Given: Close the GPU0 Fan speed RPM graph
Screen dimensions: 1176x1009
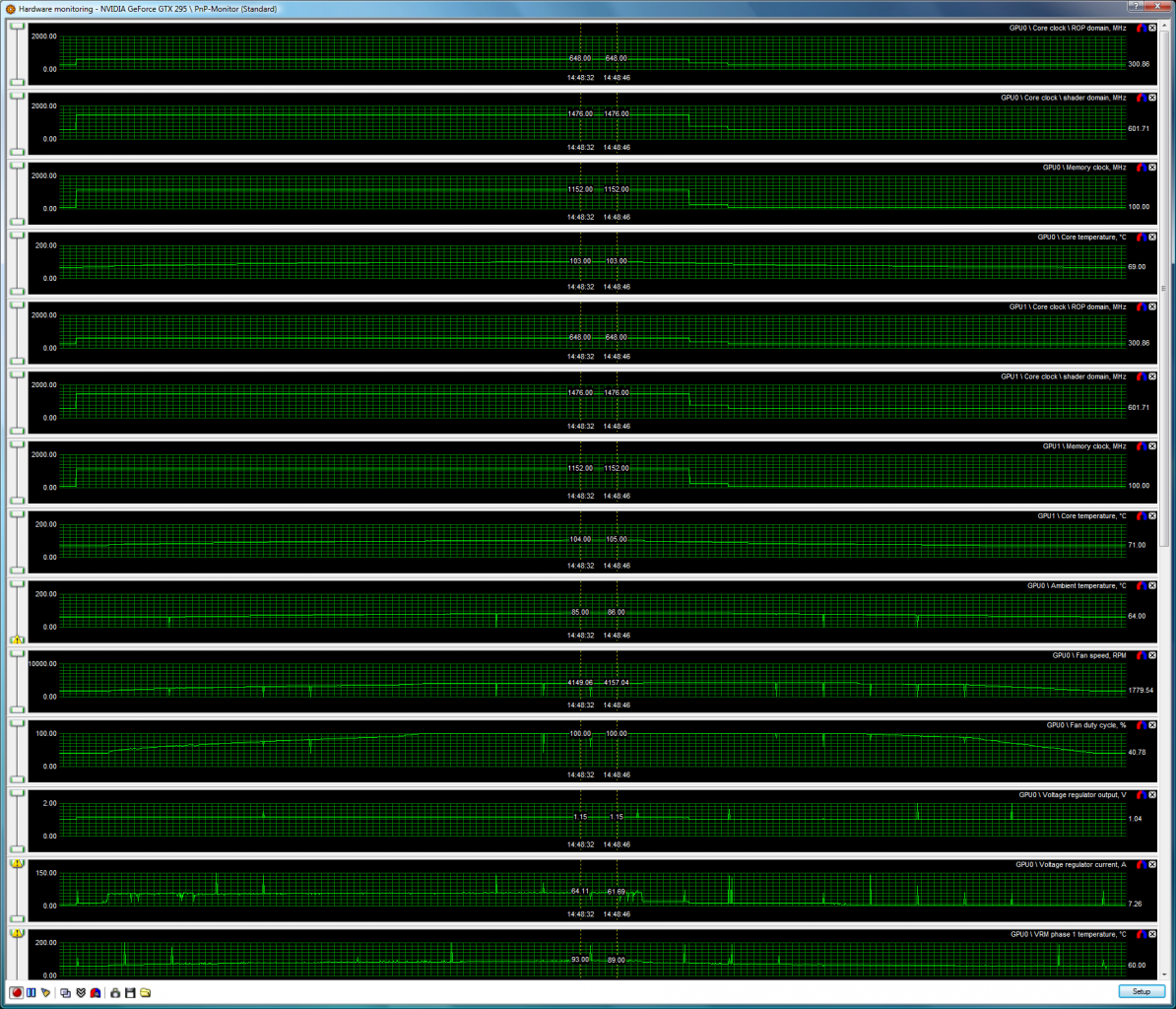Looking at the screenshot, I should pos(1152,655).
